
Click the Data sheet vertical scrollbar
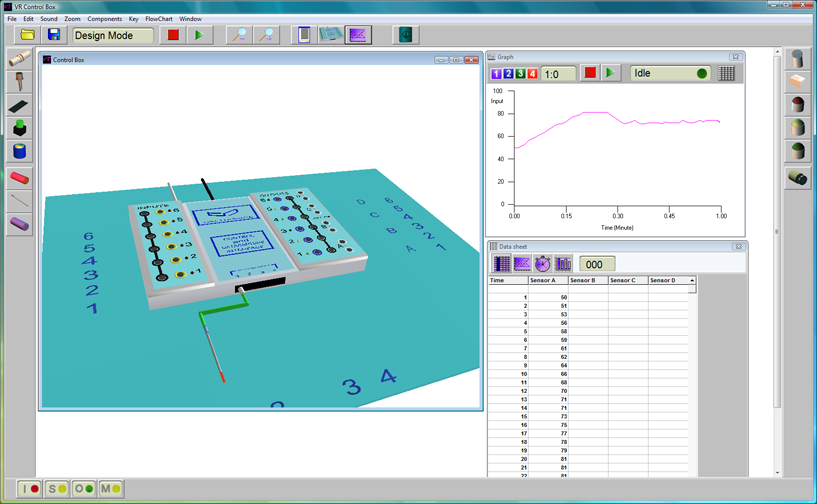pos(692,380)
